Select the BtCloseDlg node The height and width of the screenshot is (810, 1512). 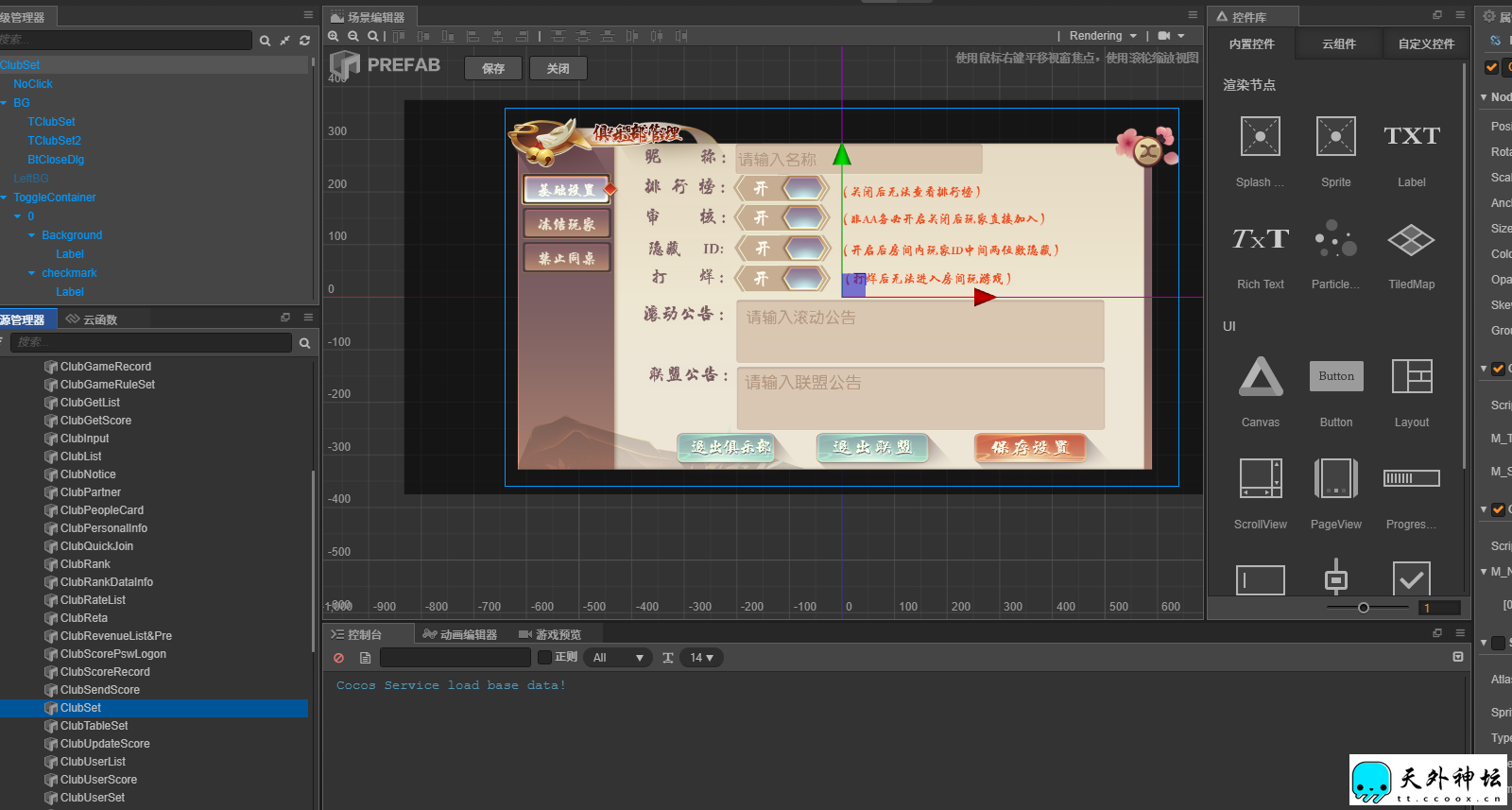coord(56,160)
